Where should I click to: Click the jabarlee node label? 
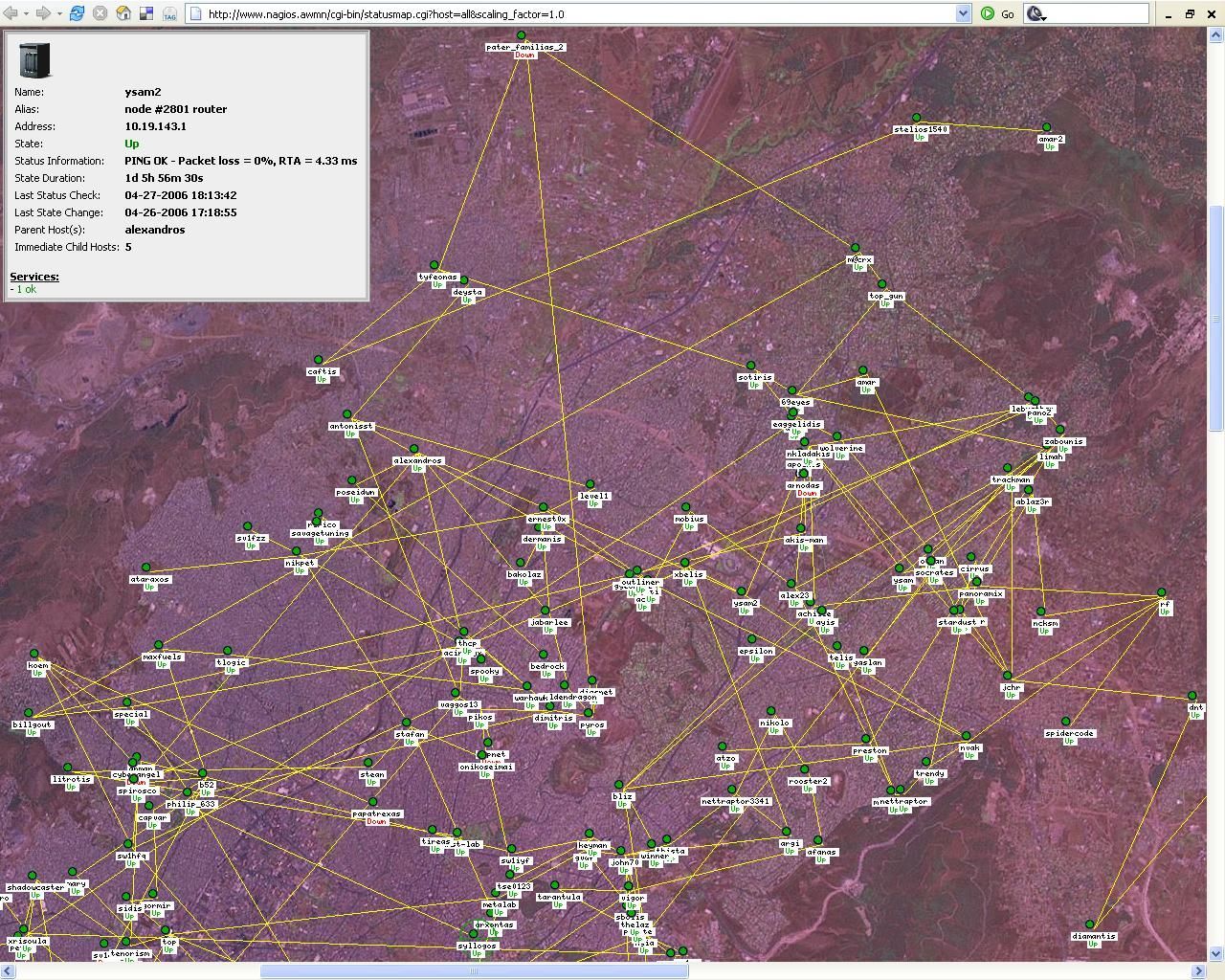click(549, 622)
